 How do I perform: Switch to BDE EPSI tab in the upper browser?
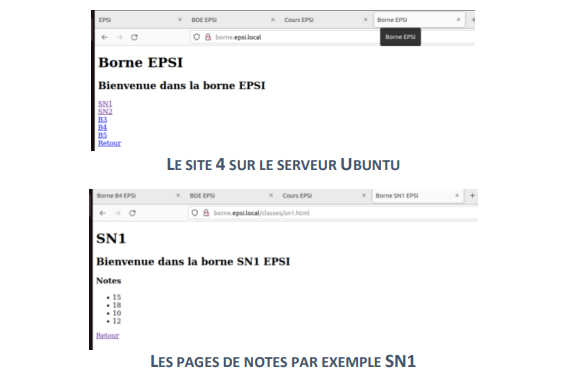click(233, 20)
